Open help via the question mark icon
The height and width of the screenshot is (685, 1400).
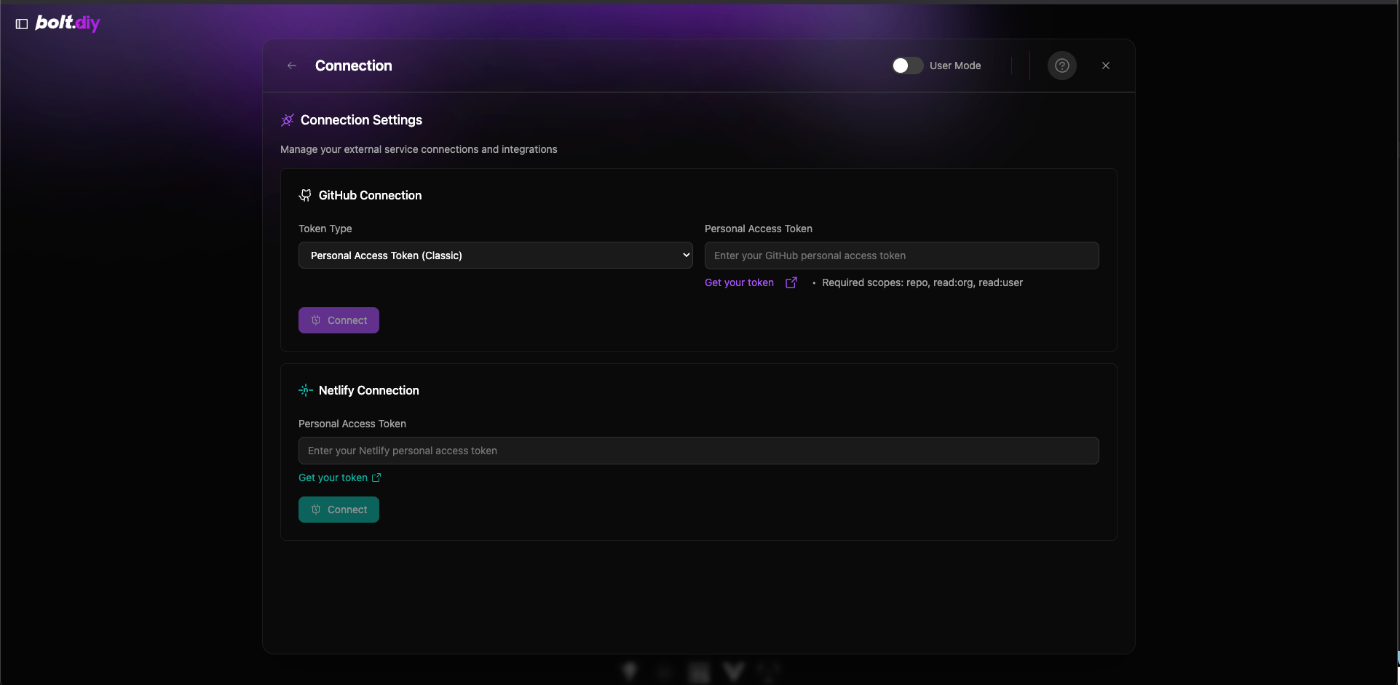pyautogui.click(x=1062, y=66)
